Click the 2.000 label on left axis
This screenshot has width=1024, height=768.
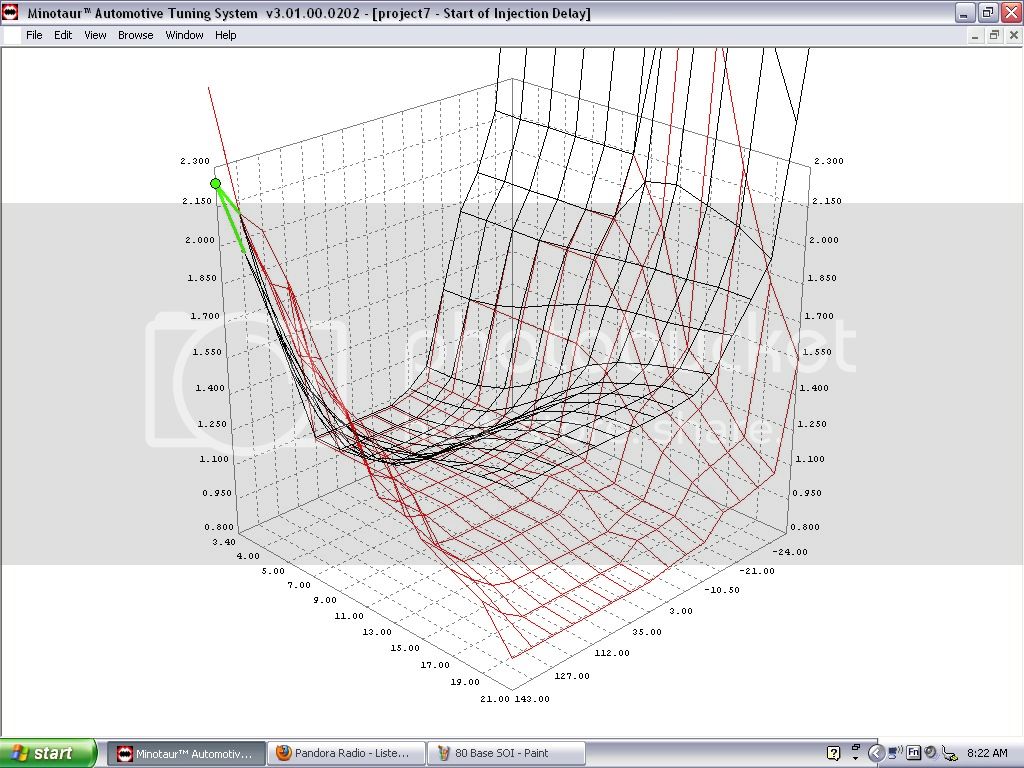(x=200, y=240)
